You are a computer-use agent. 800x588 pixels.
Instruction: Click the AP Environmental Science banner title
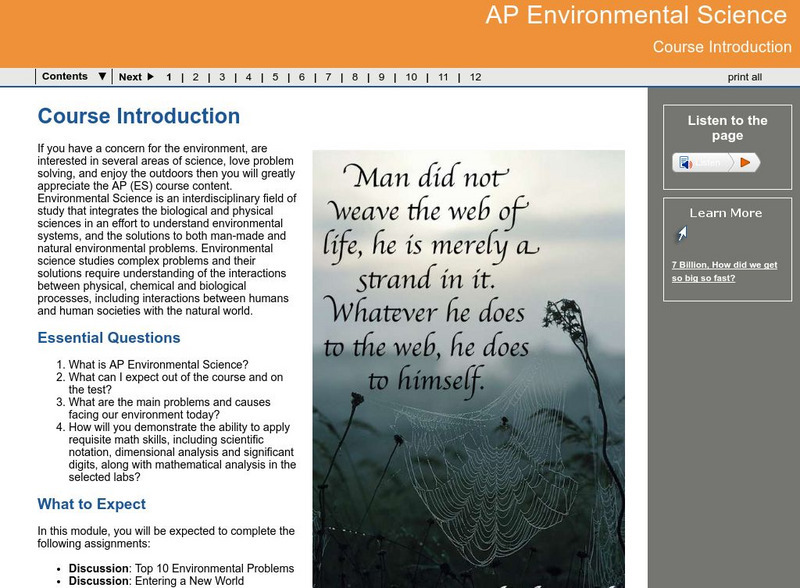pyautogui.click(x=636, y=15)
